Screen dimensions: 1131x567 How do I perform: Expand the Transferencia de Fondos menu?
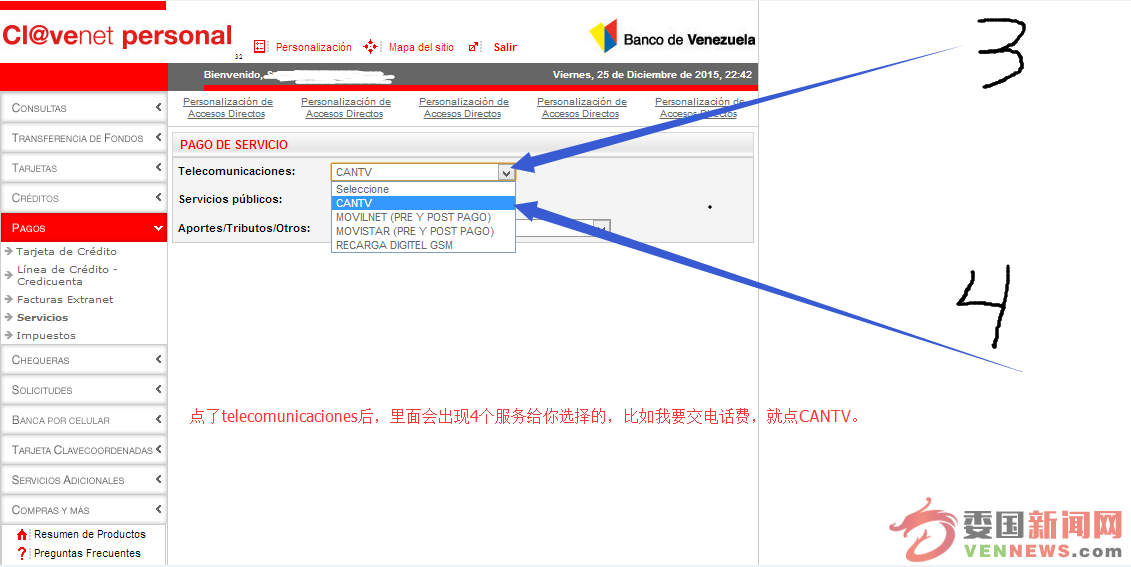click(84, 138)
